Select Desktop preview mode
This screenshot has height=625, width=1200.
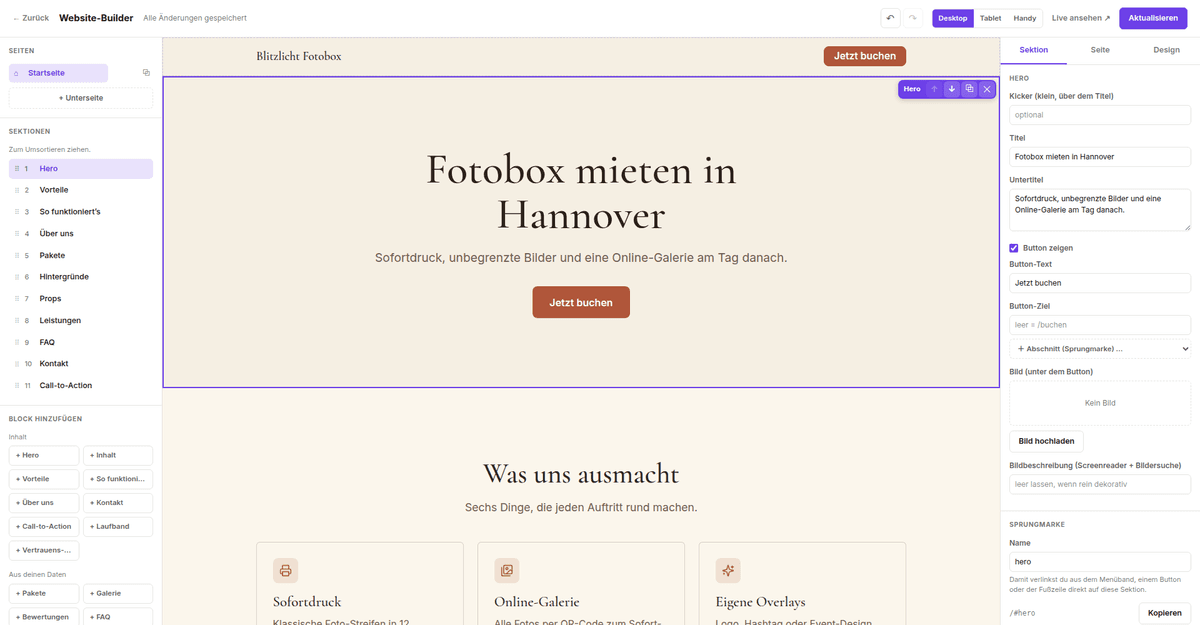coord(953,18)
